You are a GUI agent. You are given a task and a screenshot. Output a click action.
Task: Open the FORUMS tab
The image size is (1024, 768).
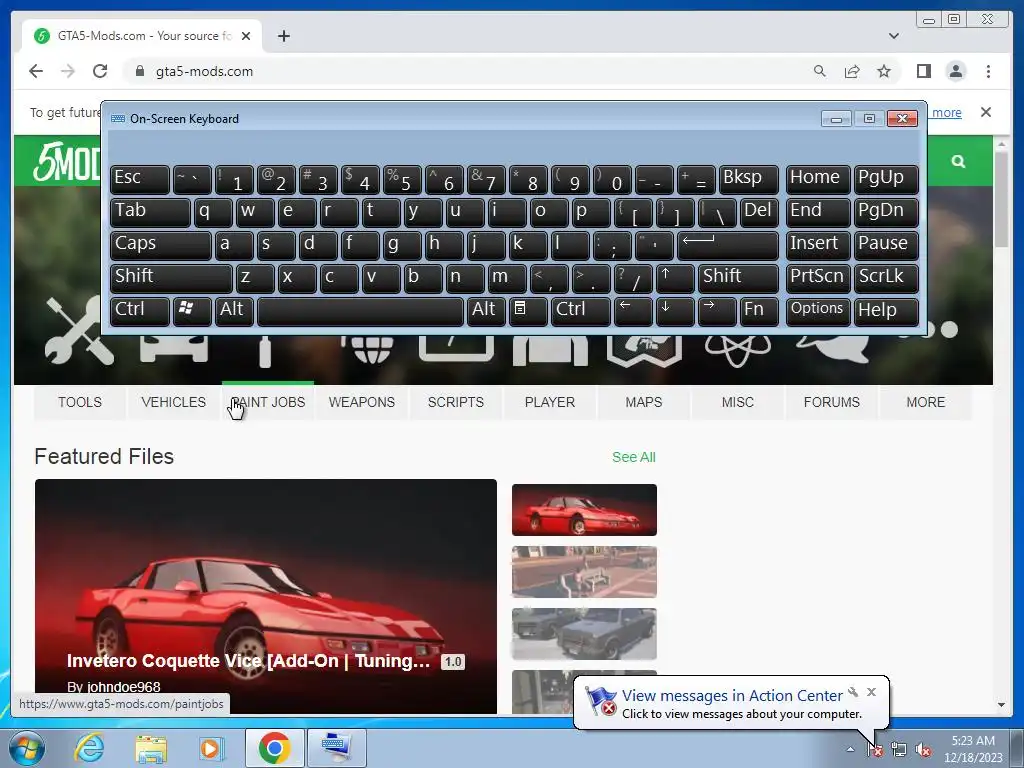click(x=832, y=402)
